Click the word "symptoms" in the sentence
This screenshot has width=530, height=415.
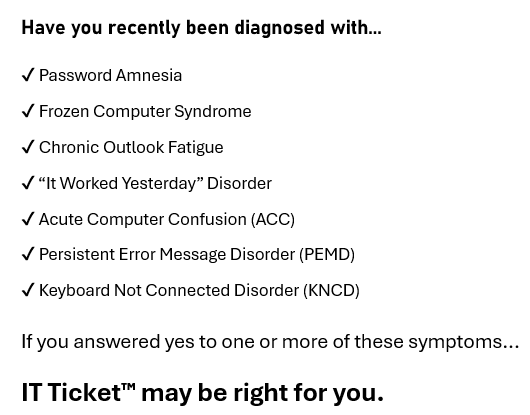click(464, 342)
